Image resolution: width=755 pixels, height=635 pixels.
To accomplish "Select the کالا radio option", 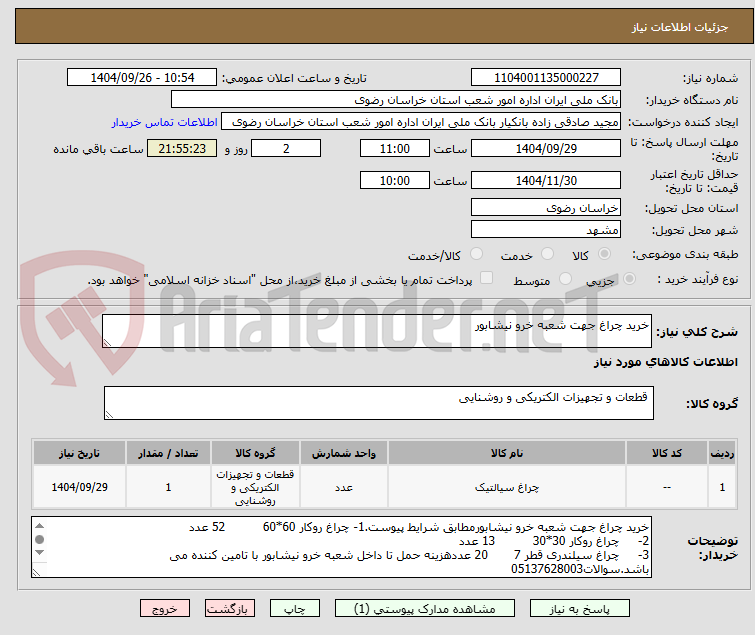I will (604, 253).
